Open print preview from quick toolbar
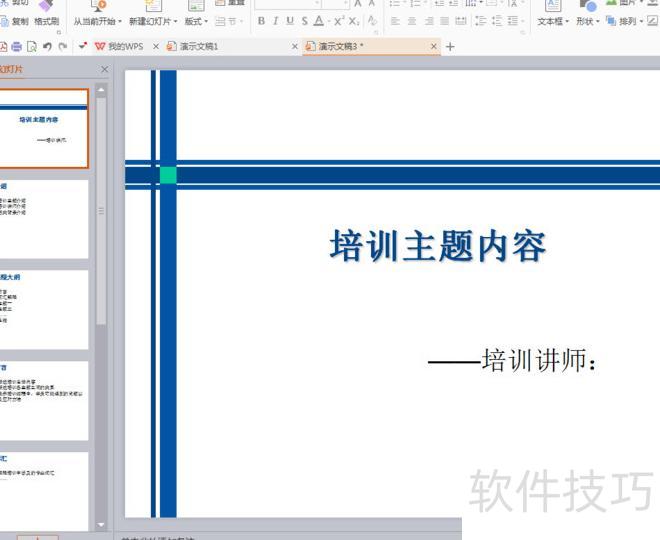This screenshot has width=660, height=540. pos(32,46)
